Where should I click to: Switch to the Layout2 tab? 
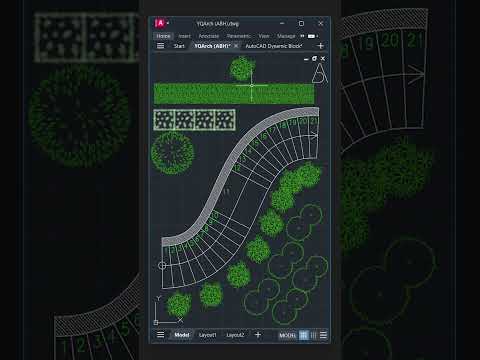click(235, 335)
